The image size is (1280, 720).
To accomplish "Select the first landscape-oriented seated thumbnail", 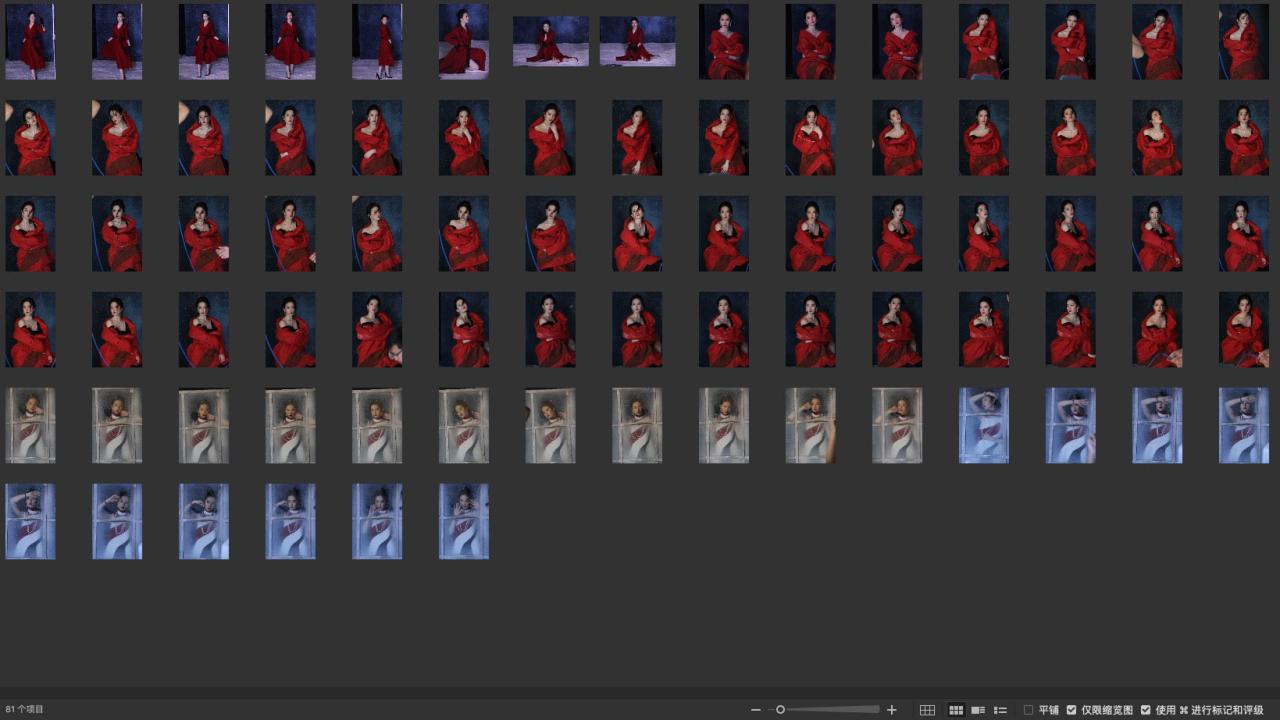I will tap(550, 42).
